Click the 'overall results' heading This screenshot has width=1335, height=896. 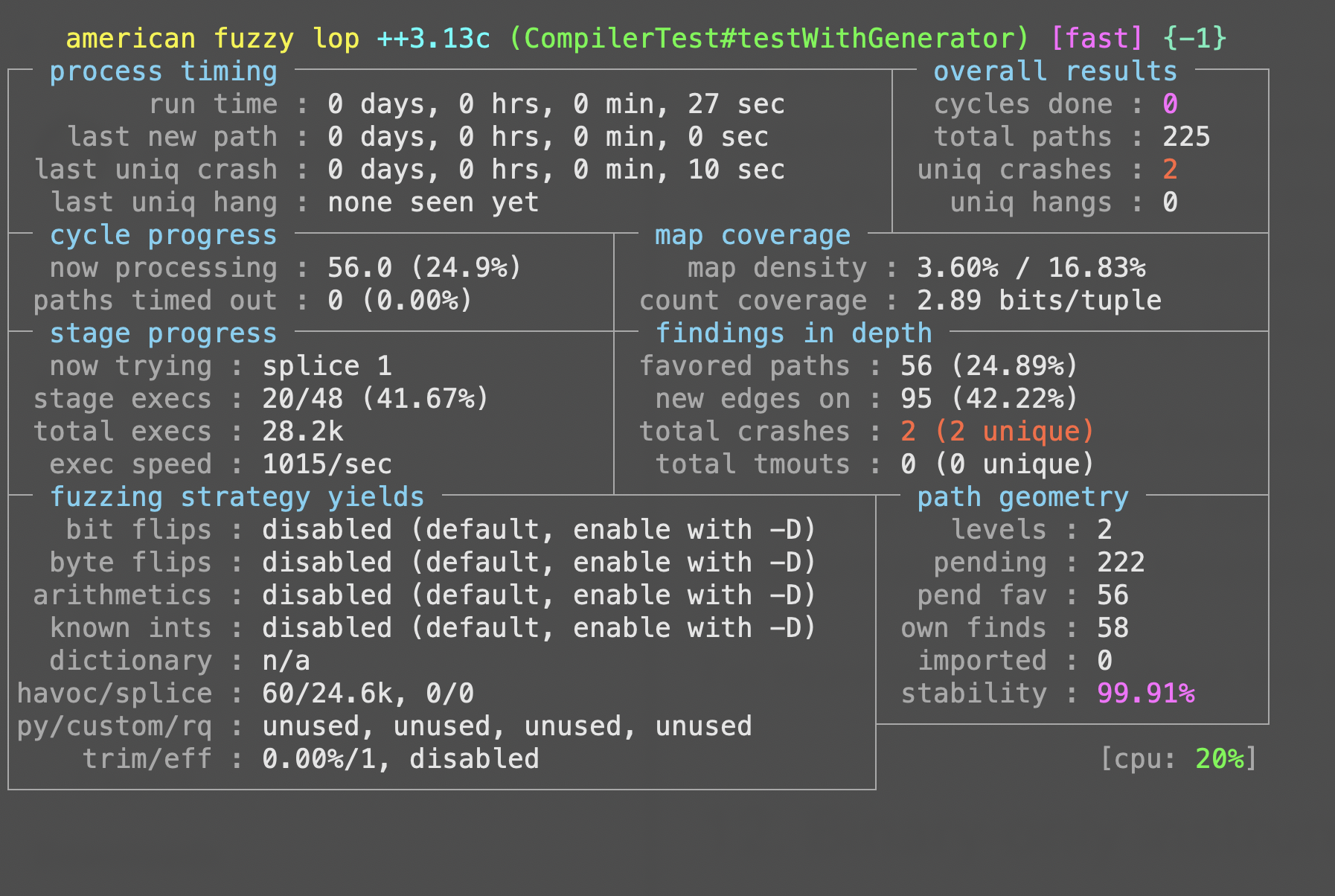point(1055,71)
